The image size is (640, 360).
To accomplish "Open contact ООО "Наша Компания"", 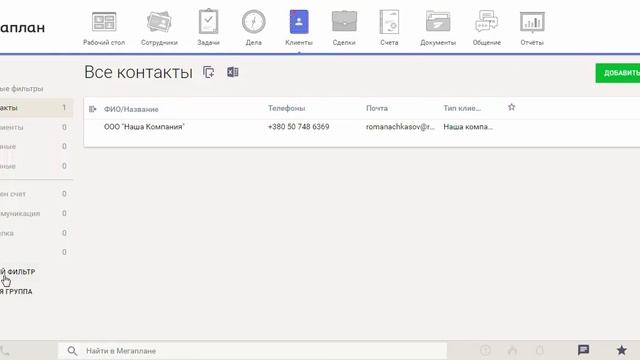I will point(144,127).
